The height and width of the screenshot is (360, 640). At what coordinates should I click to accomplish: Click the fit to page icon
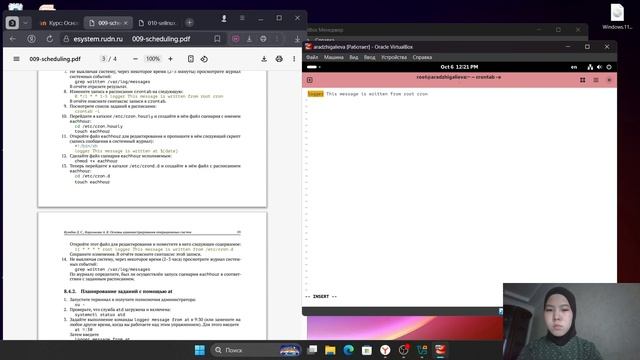[191, 59]
